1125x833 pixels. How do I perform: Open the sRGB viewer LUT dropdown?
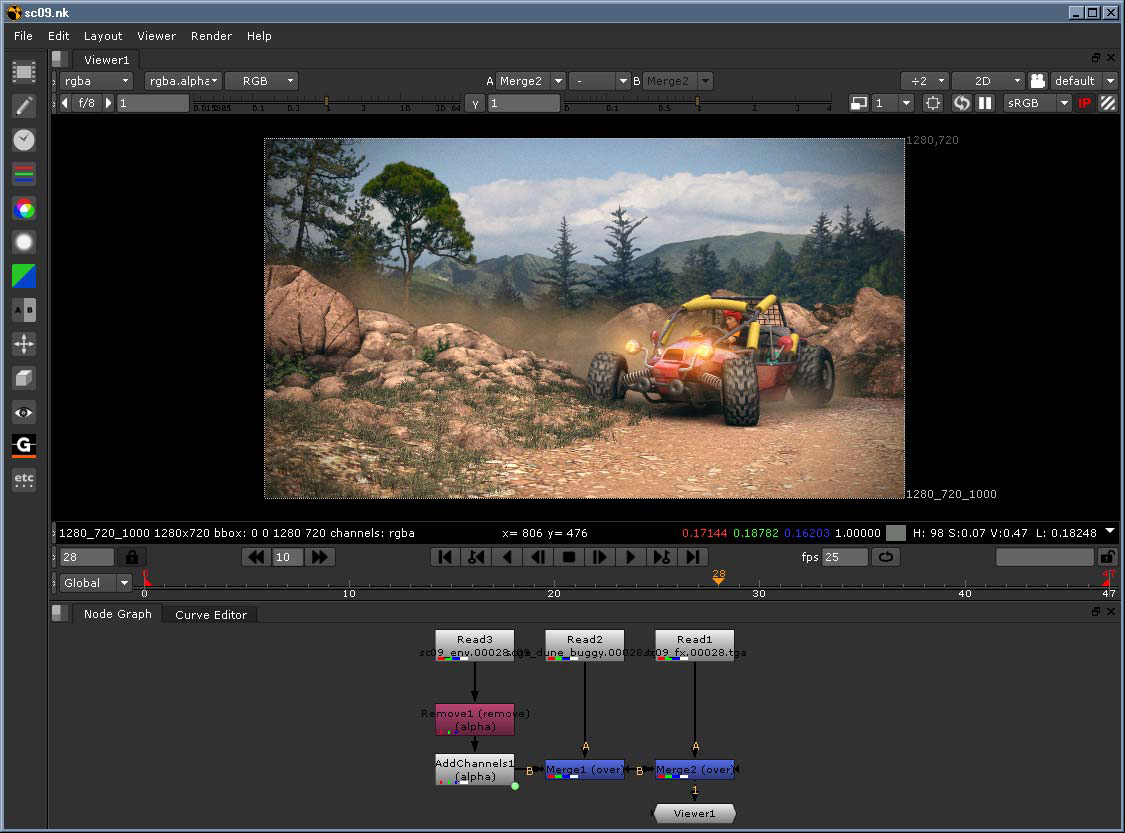coord(1037,103)
